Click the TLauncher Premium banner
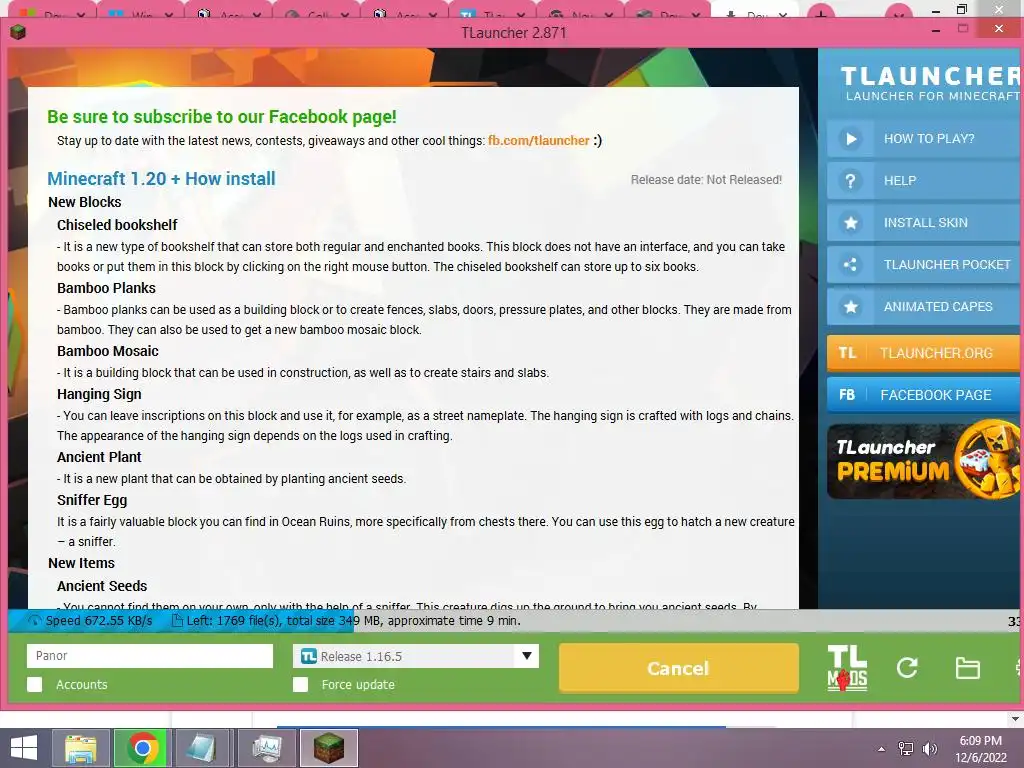The width and height of the screenshot is (1024, 768). pyautogui.click(x=924, y=461)
